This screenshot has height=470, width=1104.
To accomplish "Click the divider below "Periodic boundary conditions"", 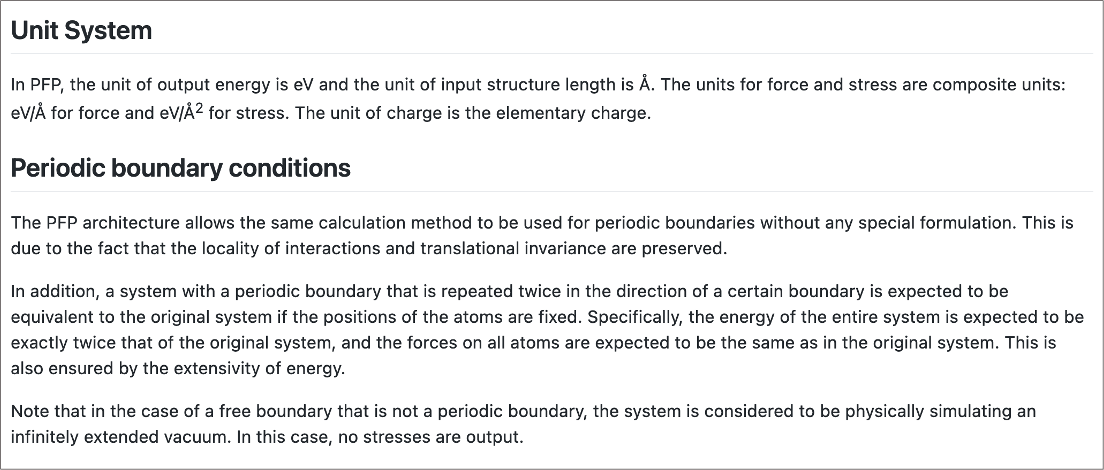I will 551,191.
